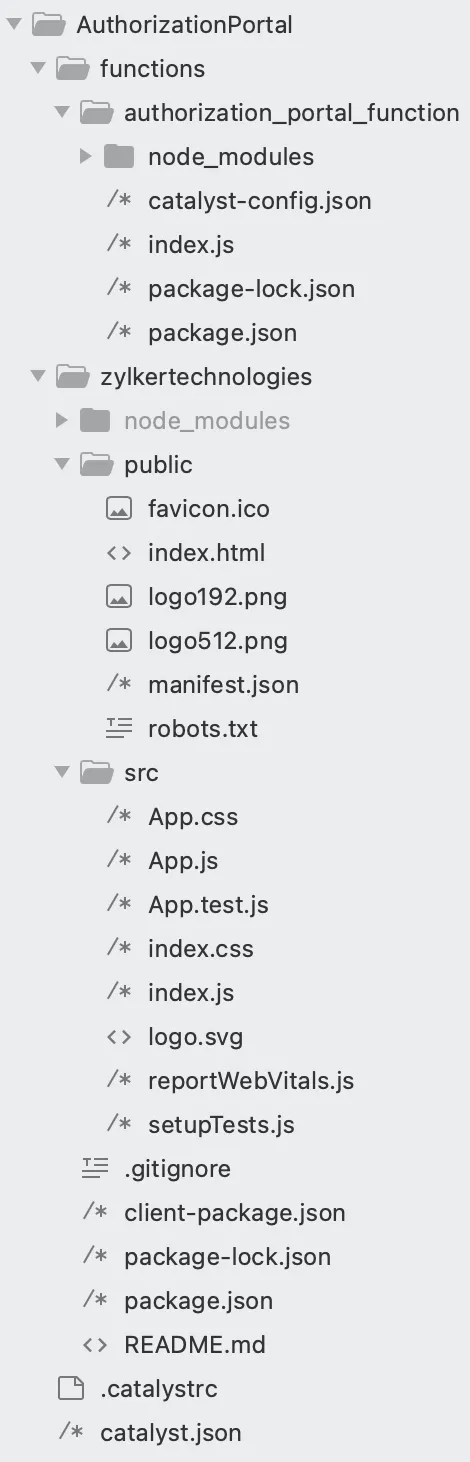This screenshot has width=470, height=1462.
Task: Open catalyst.json at the root level
Action: click(x=171, y=1433)
